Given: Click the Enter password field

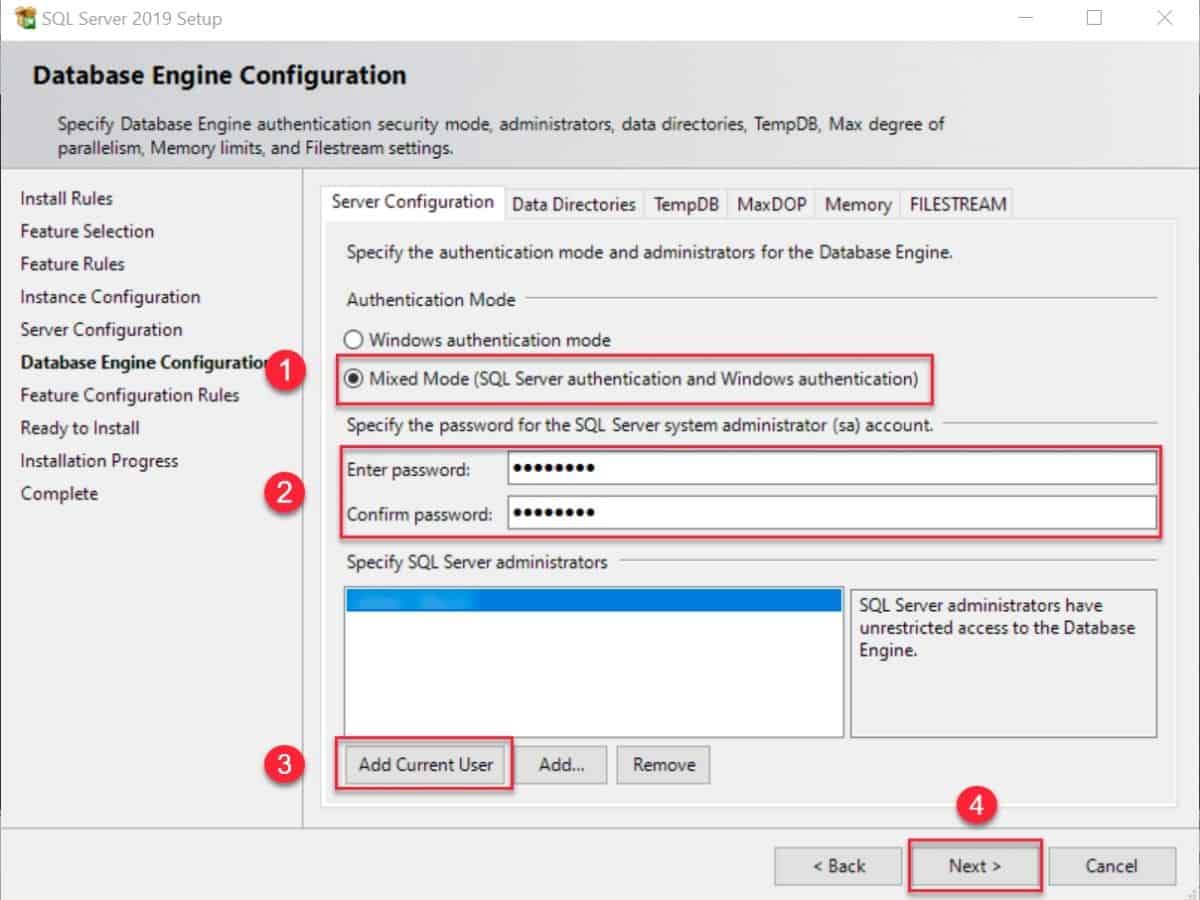Looking at the screenshot, I should point(831,468).
